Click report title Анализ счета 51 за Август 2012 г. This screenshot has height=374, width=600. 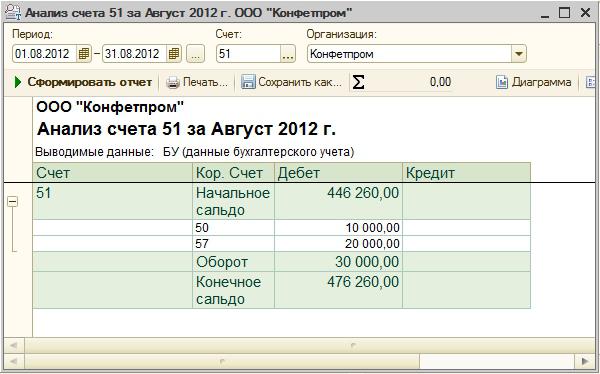[186, 129]
